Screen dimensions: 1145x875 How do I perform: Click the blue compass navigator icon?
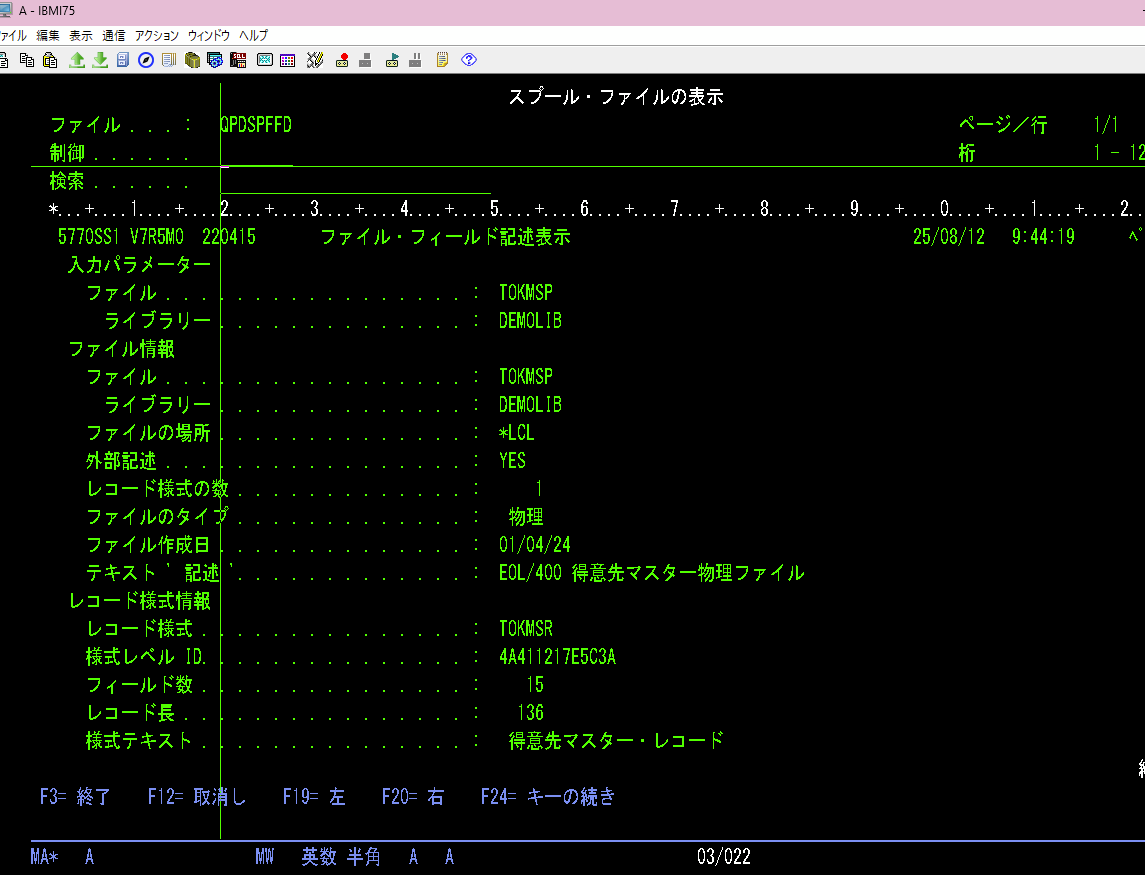[146, 60]
